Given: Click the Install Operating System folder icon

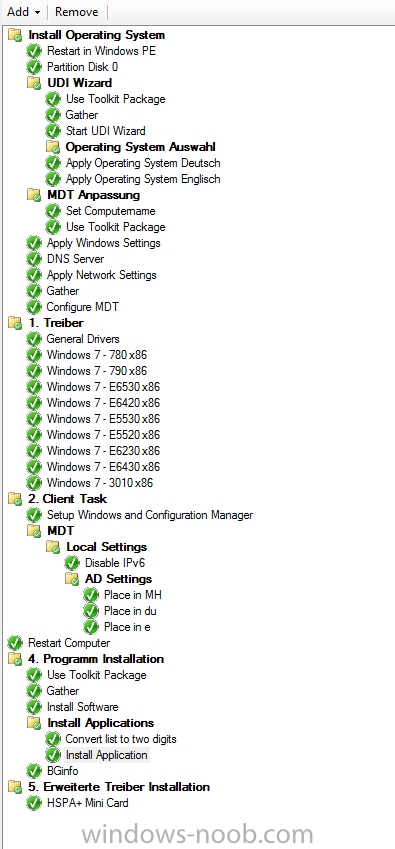Looking at the screenshot, I should (15, 36).
